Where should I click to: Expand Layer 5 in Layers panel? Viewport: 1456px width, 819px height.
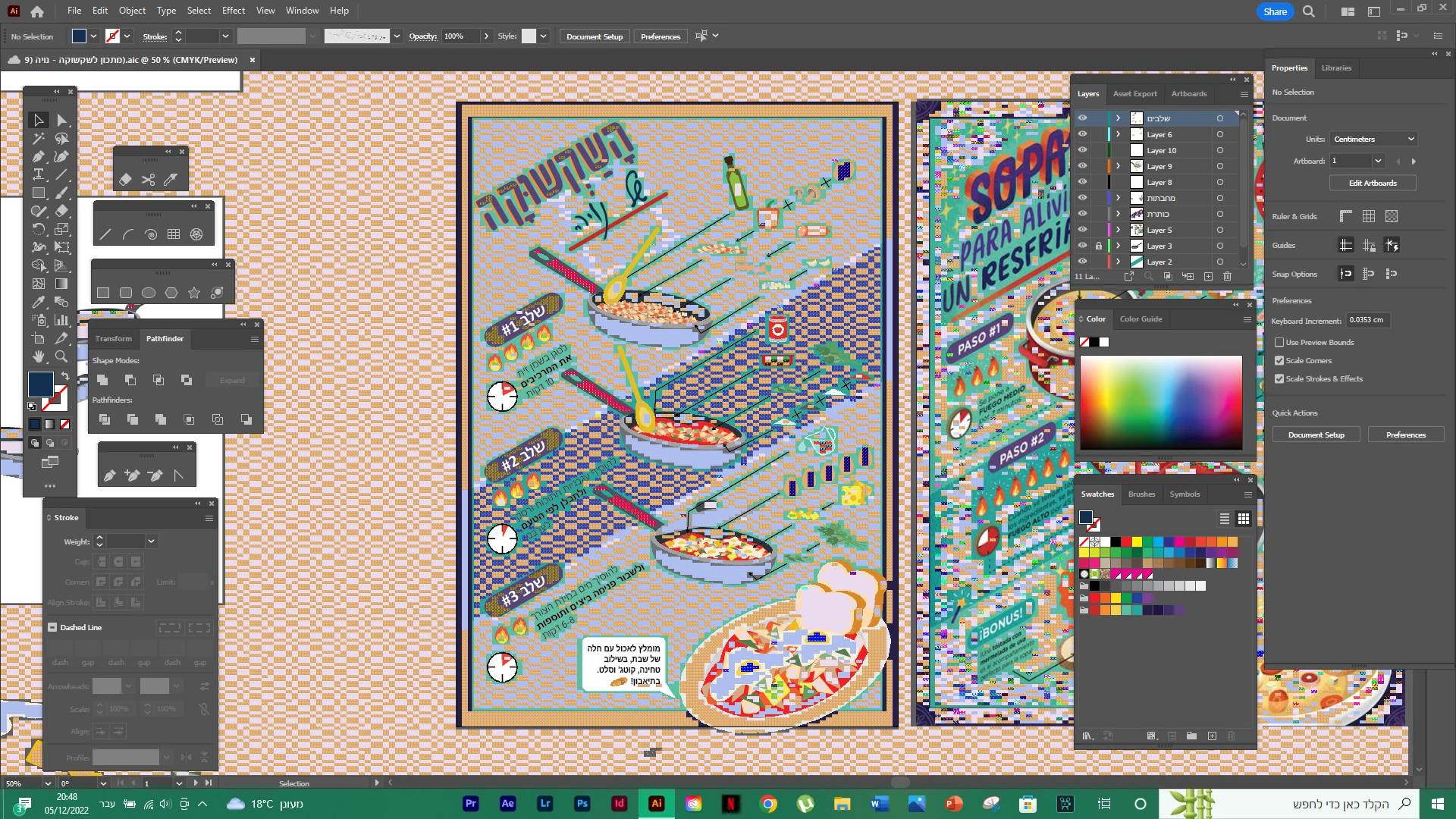(1118, 230)
